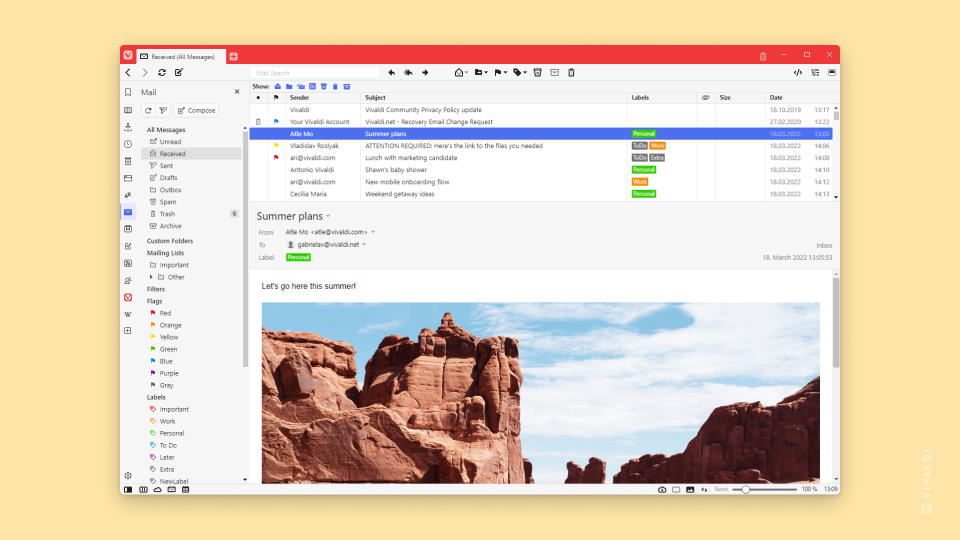Toggle raw message source view icon
Screen dimensions: 960x540
pos(798,73)
